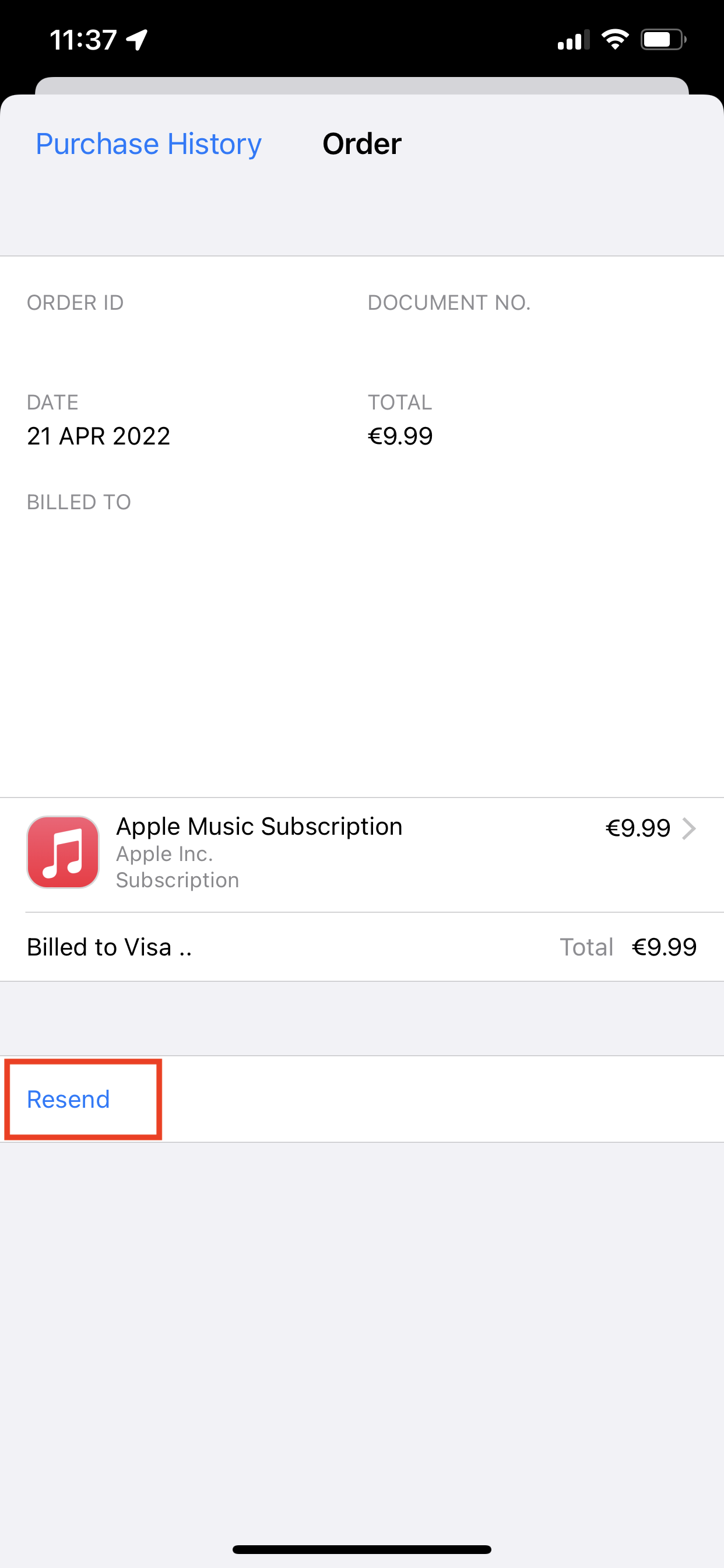Tap the Wi-Fi icon in the status bar
Viewport: 724px width, 1568px height.
615,39
